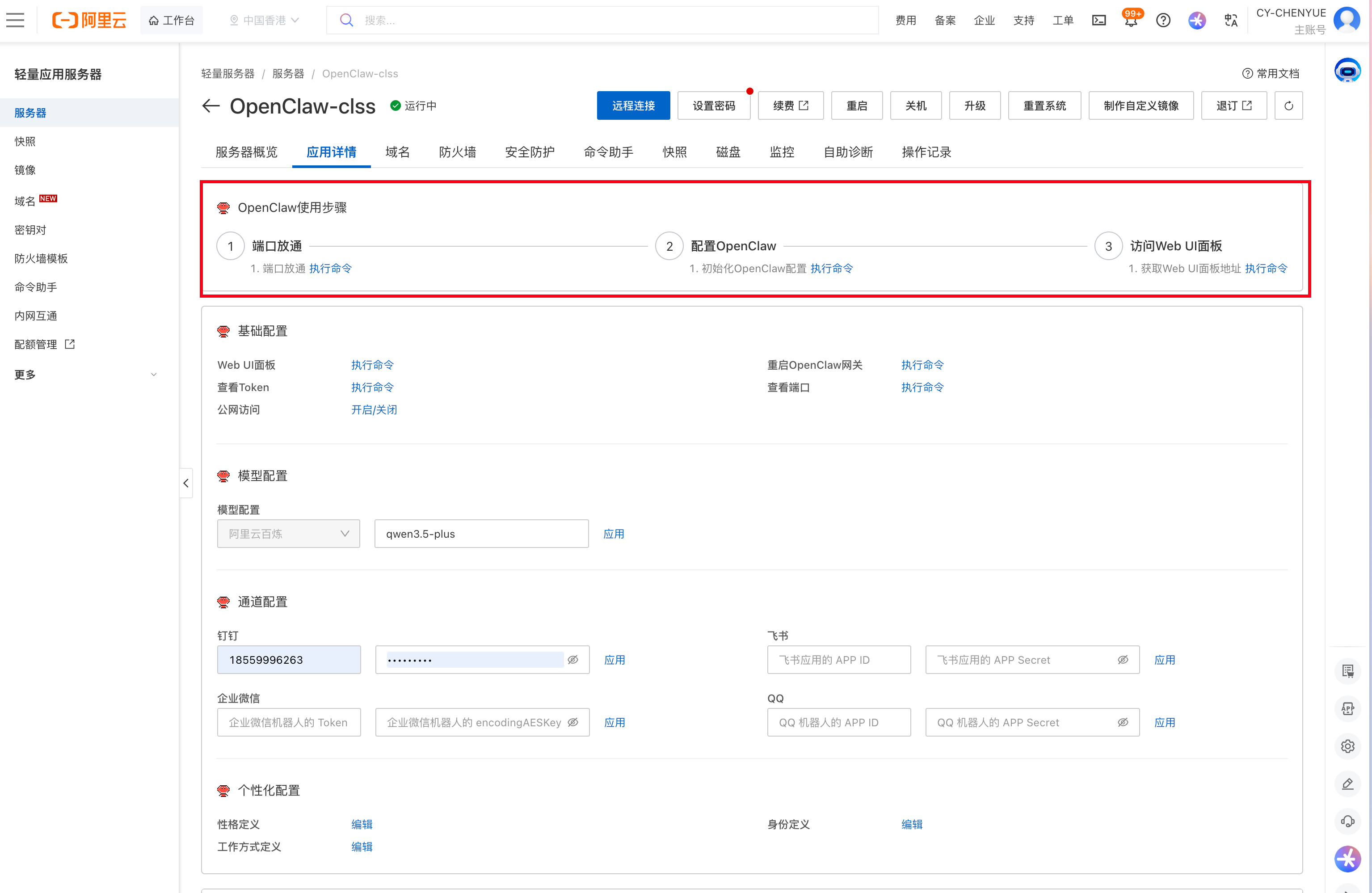Open the headset support icon
This screenshot has width=1372, height=893.
pyautogui.click(x=1347, y=821)
